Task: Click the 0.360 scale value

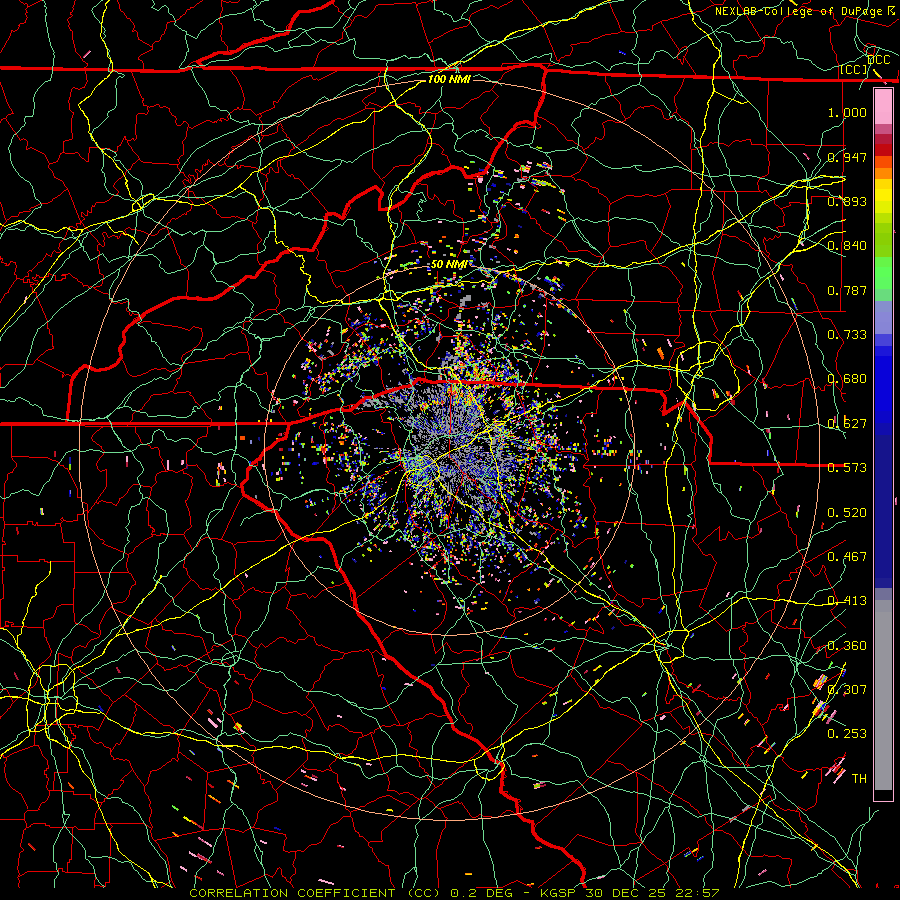Action: click(x=847, y=645)
